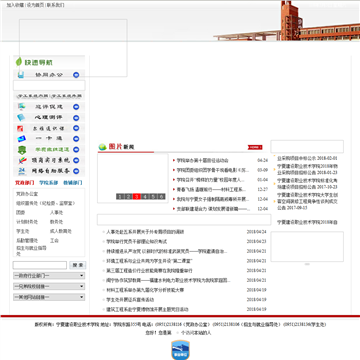Click the 24 icon for 网络自助服务
The height and width of the screenshot is (360, 360).
click(22, 171)
